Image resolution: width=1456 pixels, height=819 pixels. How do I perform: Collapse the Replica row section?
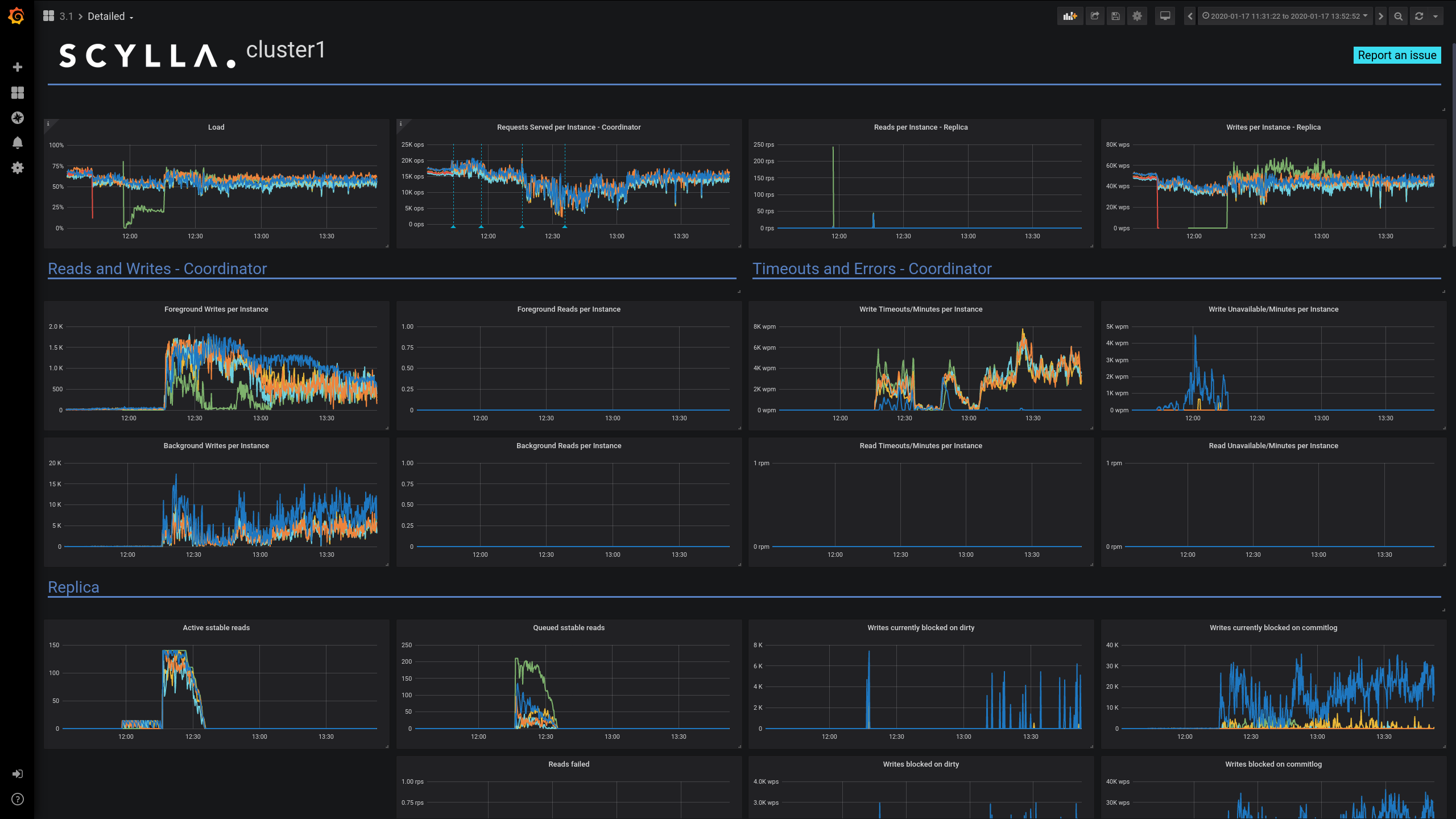tap(73, 586)
